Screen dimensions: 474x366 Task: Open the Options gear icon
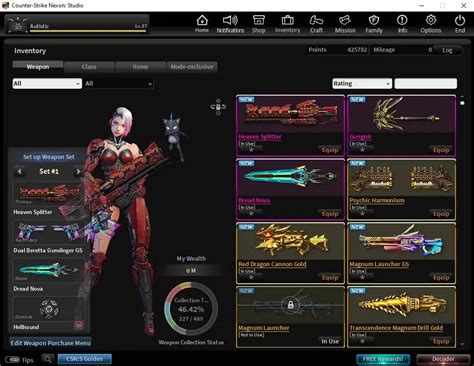click(x=431, y=21)
